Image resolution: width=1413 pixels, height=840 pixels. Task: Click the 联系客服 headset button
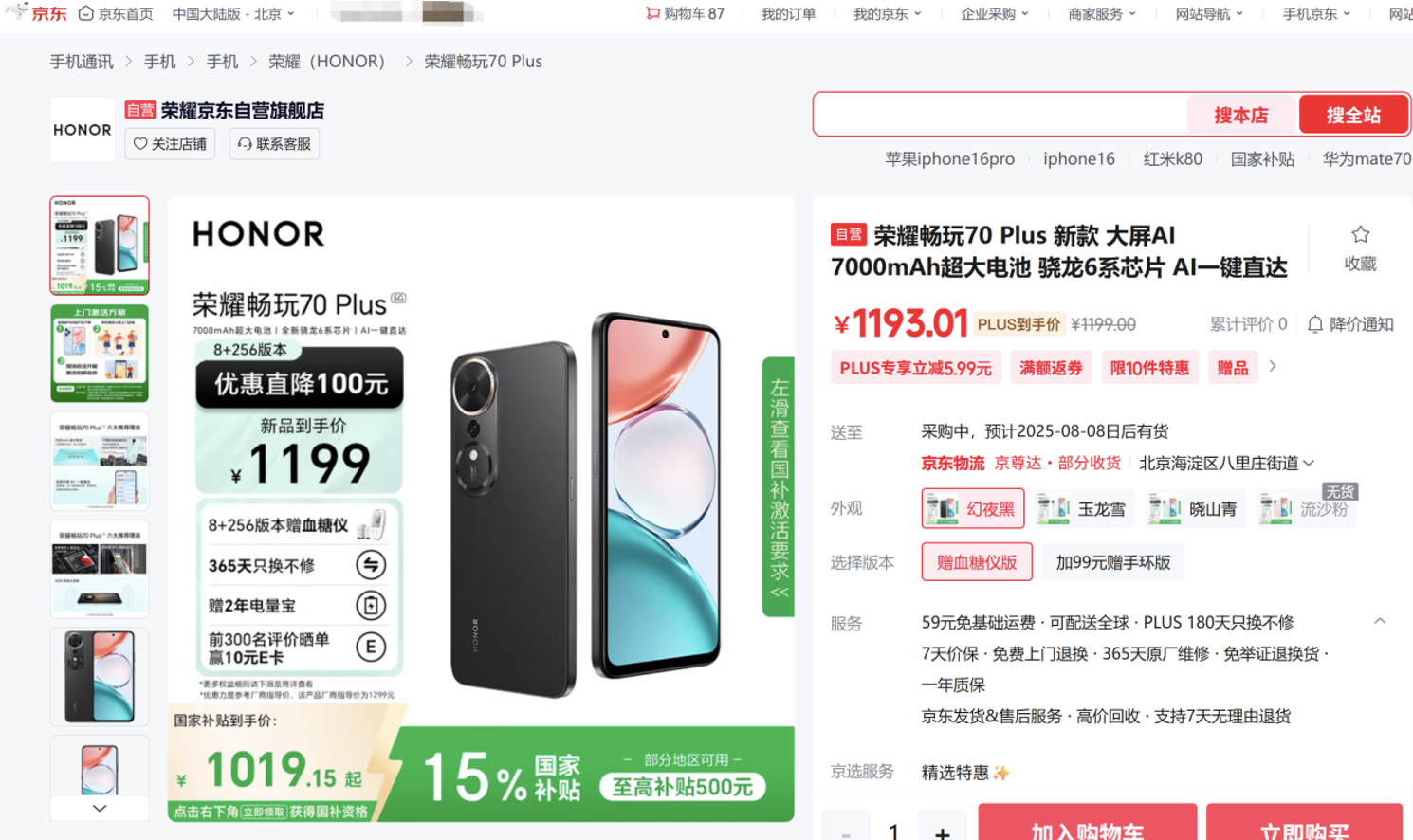tap(274, 144)
